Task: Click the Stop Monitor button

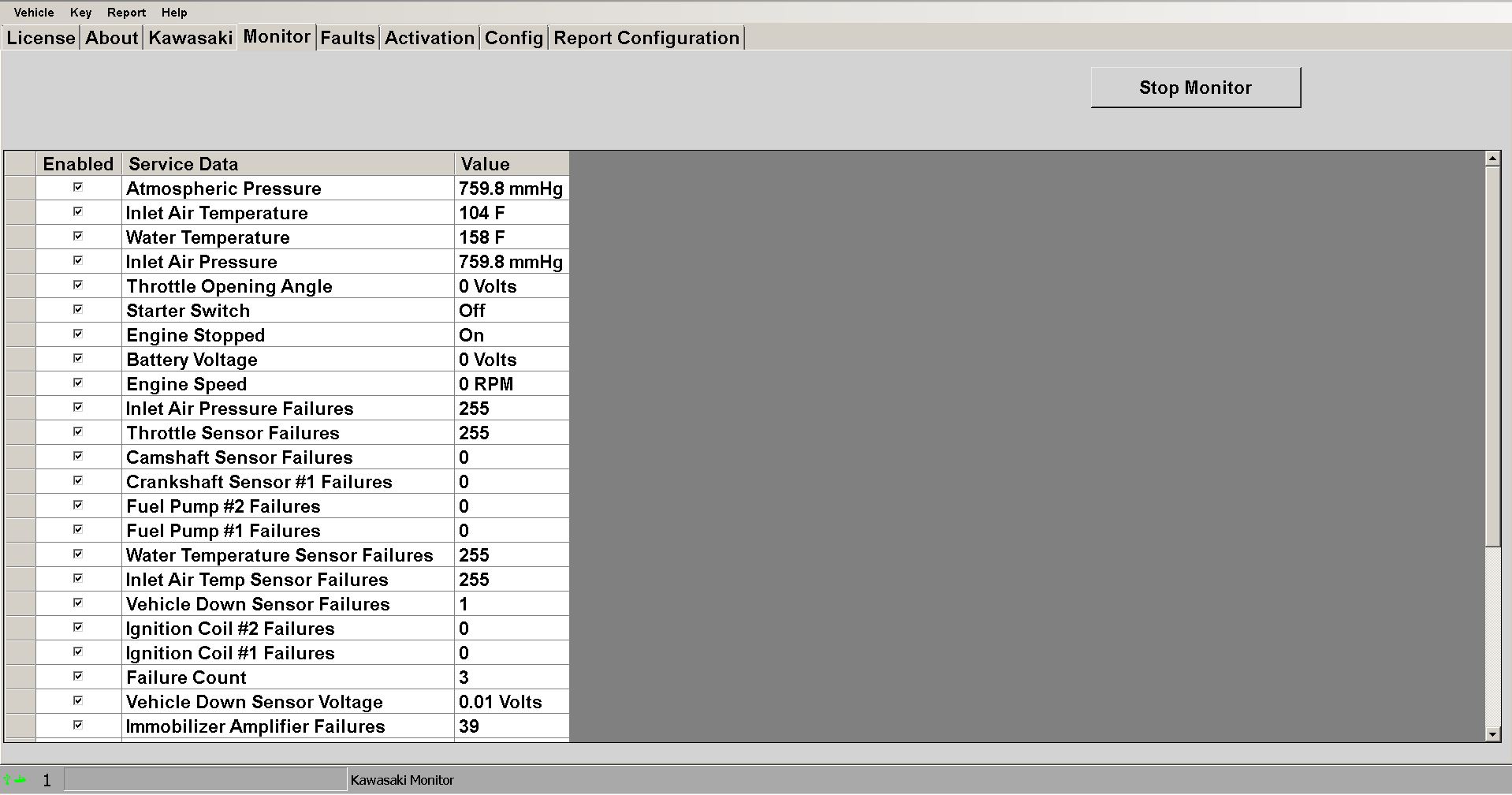Action: 1195,88
